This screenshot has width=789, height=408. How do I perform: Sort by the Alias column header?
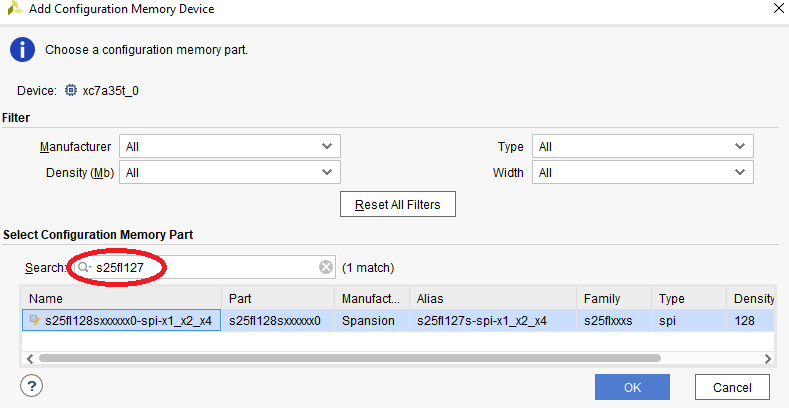tap(492, 298)
